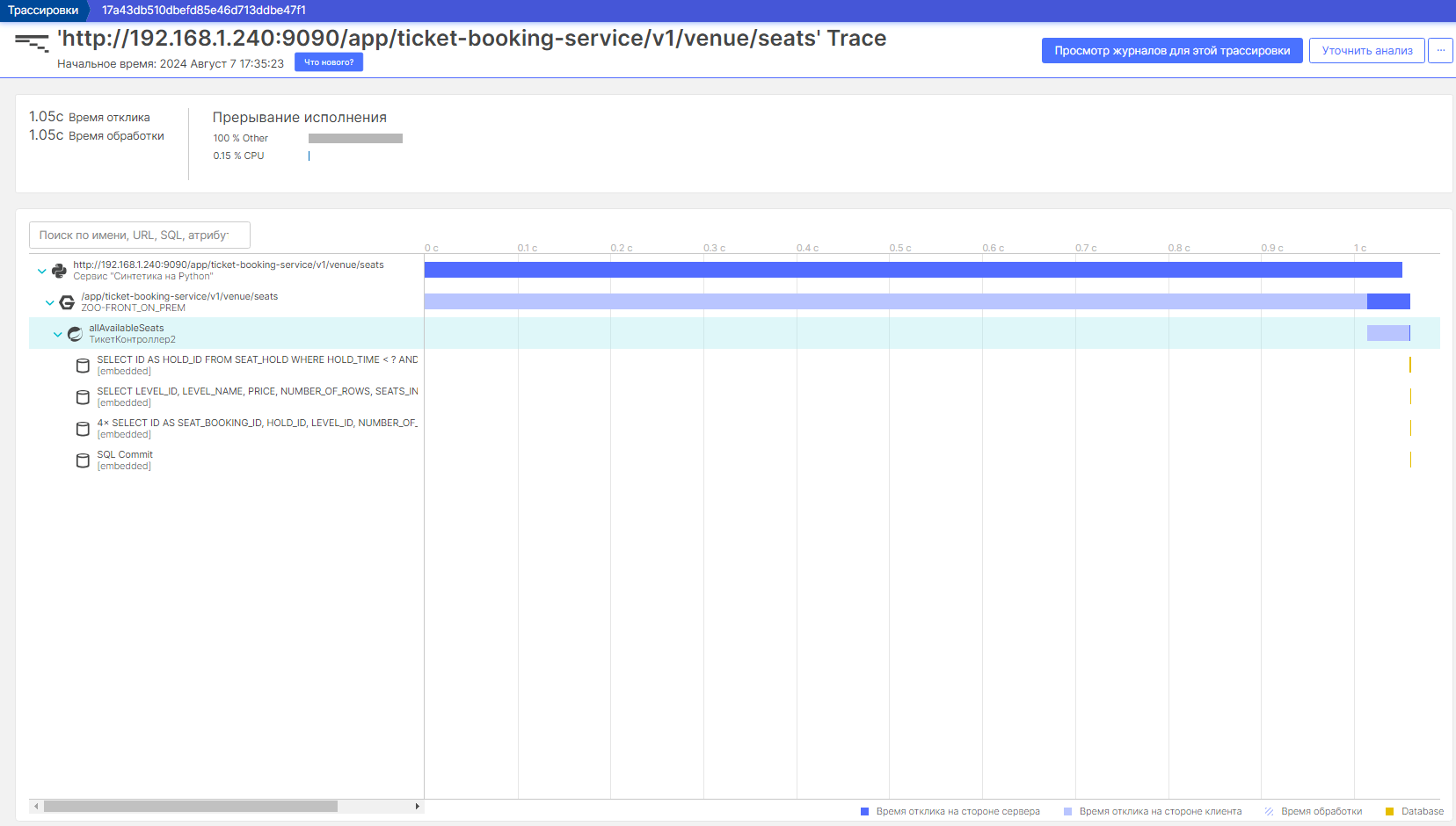Focus the search by name, URL, SQL field

(x=140, y=235)
